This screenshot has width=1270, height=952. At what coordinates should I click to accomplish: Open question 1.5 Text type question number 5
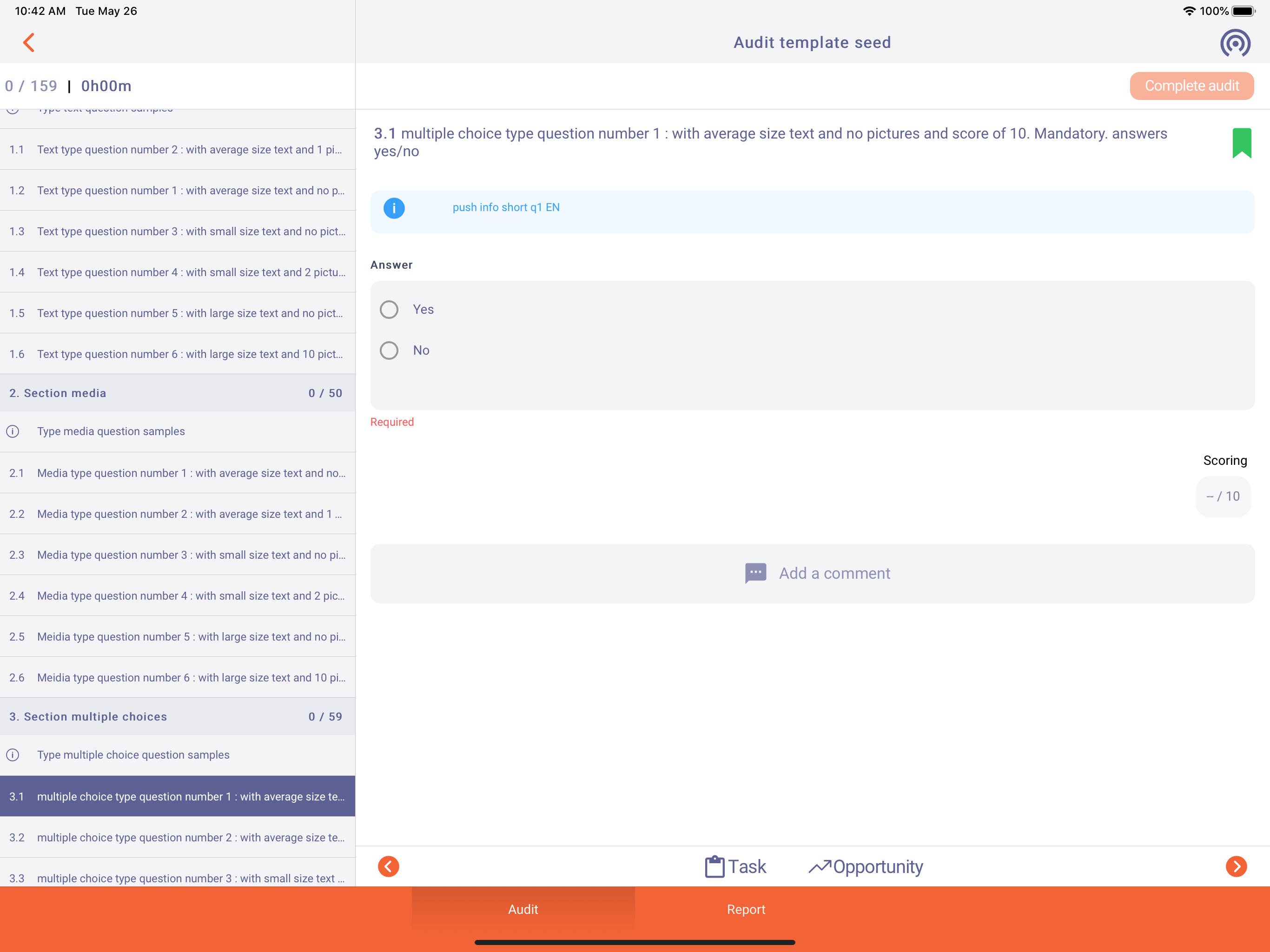pos(178,313)
